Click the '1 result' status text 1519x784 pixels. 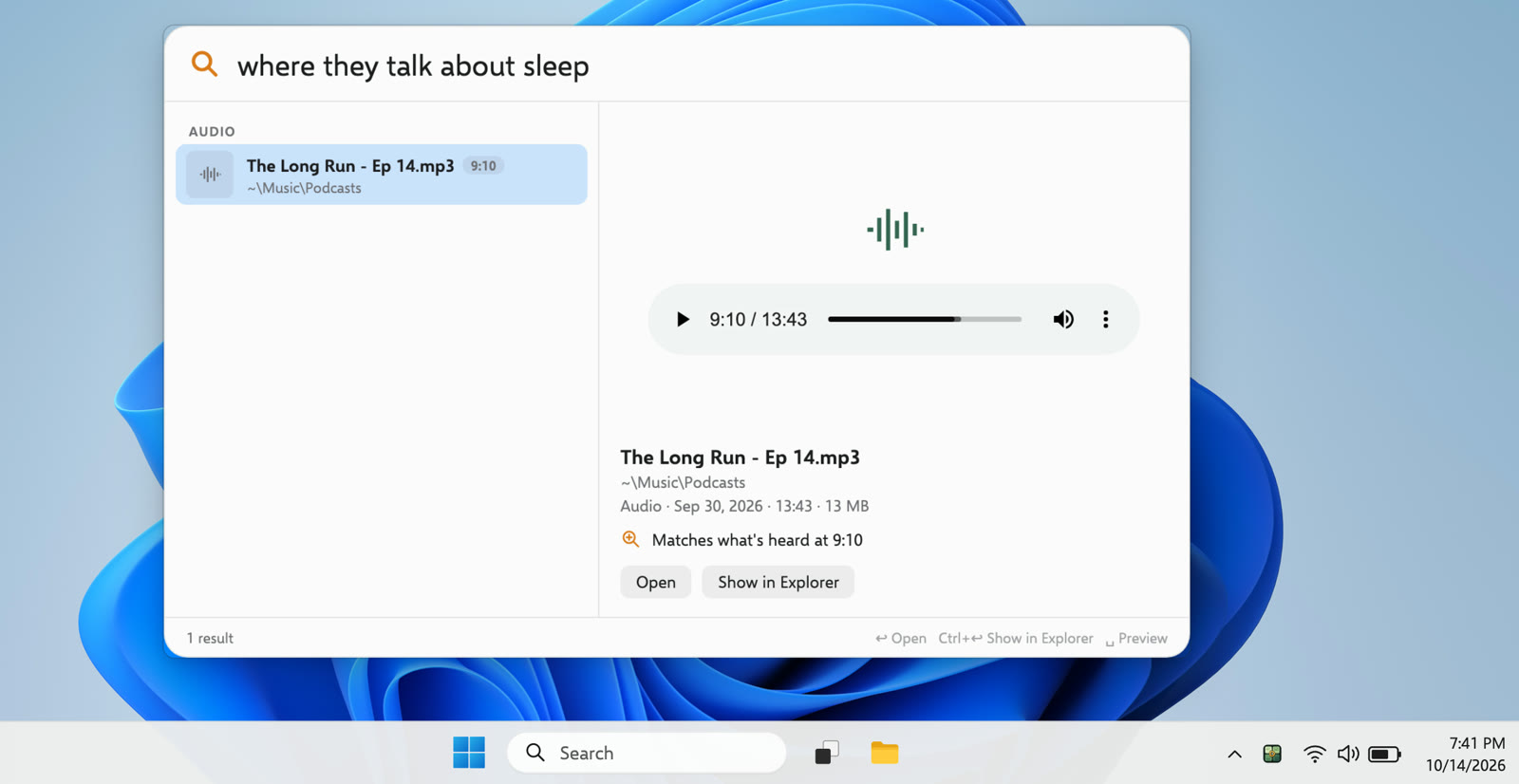[x=210, y=639]
